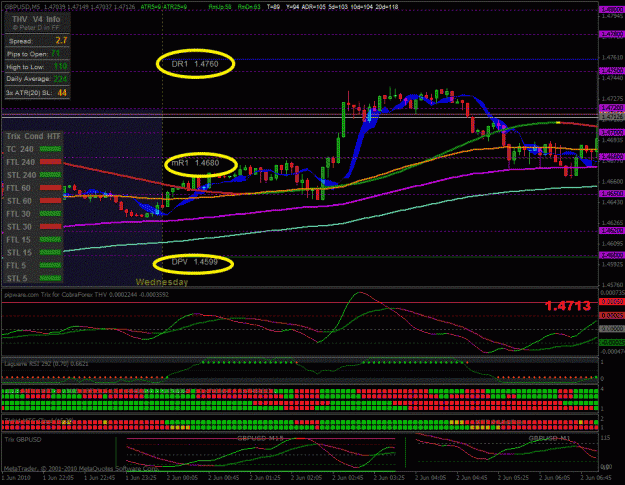The width and height of the screenshot is (625, 485).
Task: Click the RmDn:63 header value
Action: coord(249,7)
